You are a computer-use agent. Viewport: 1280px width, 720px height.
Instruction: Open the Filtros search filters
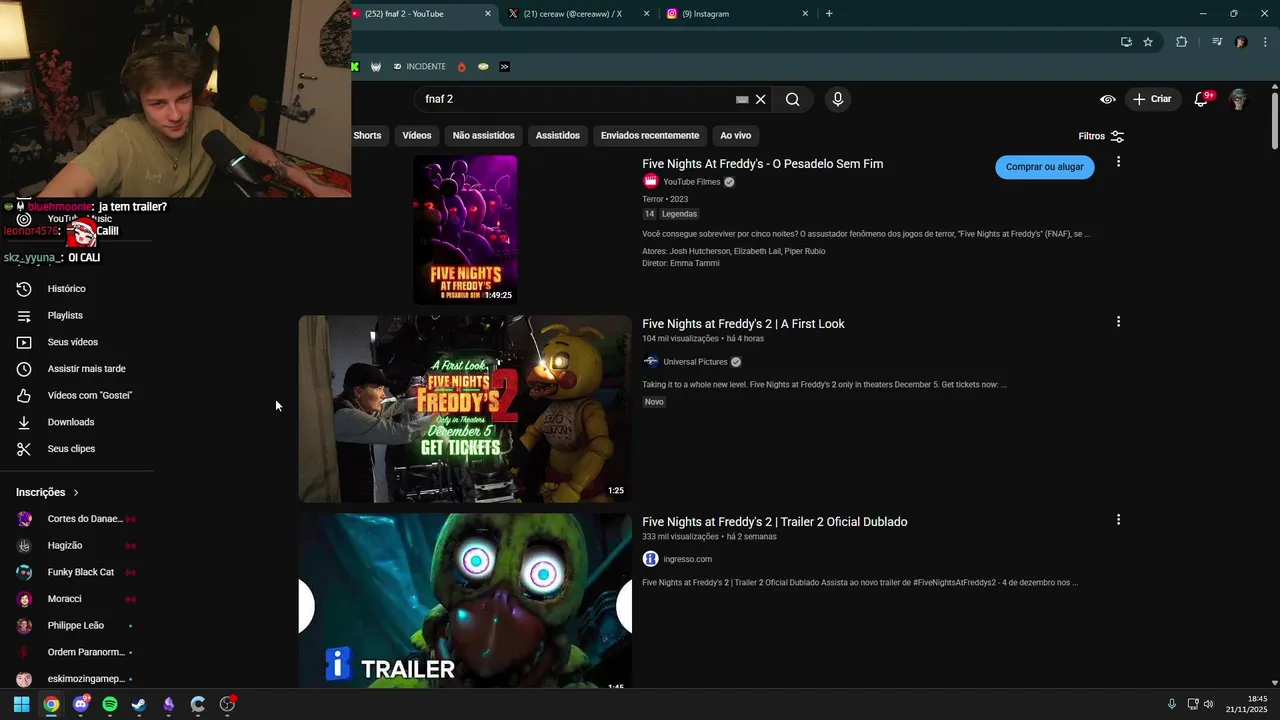1101,136
